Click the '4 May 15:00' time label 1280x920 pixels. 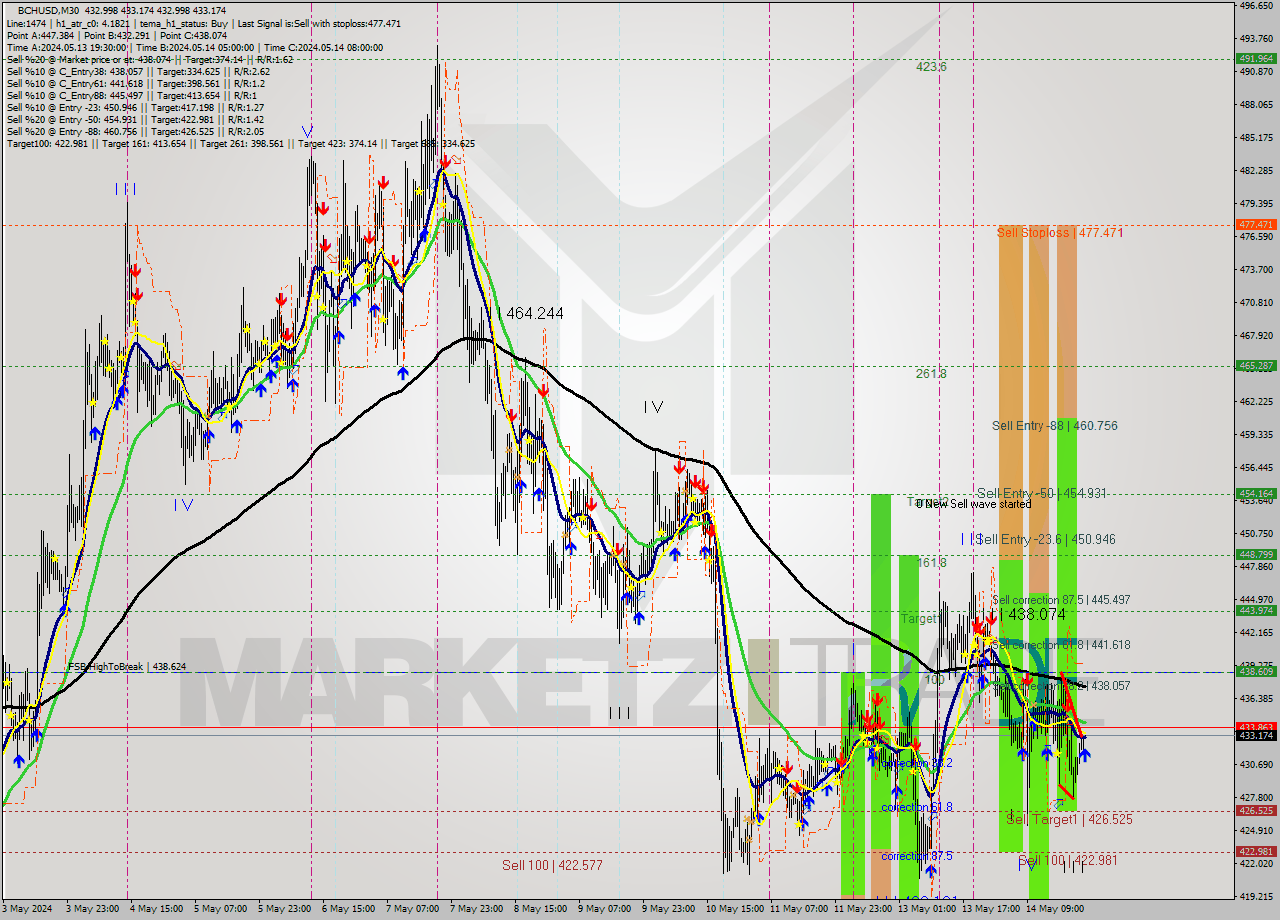(156, 909)
